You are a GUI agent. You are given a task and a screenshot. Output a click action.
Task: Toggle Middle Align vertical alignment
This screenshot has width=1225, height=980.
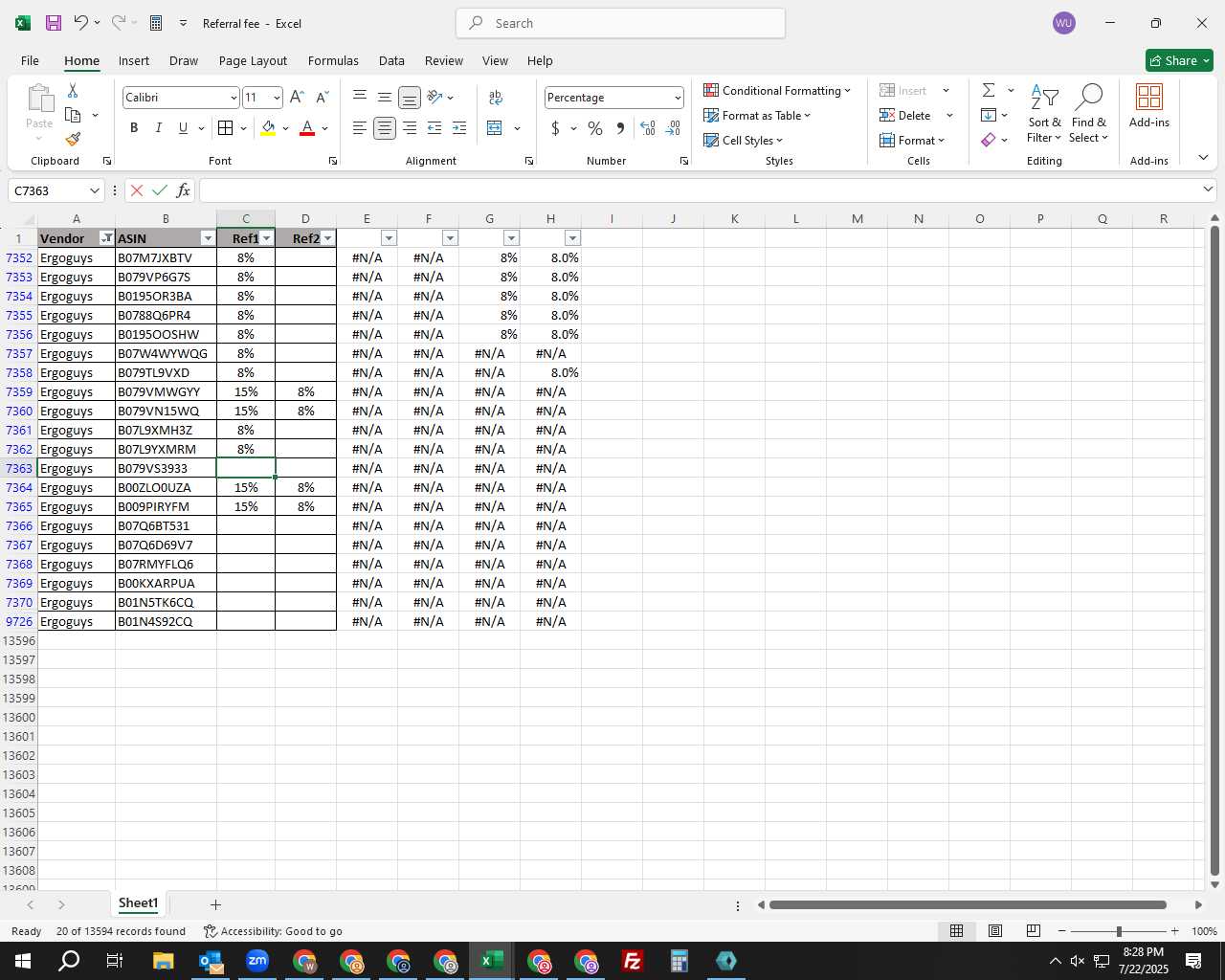[385, 97]
